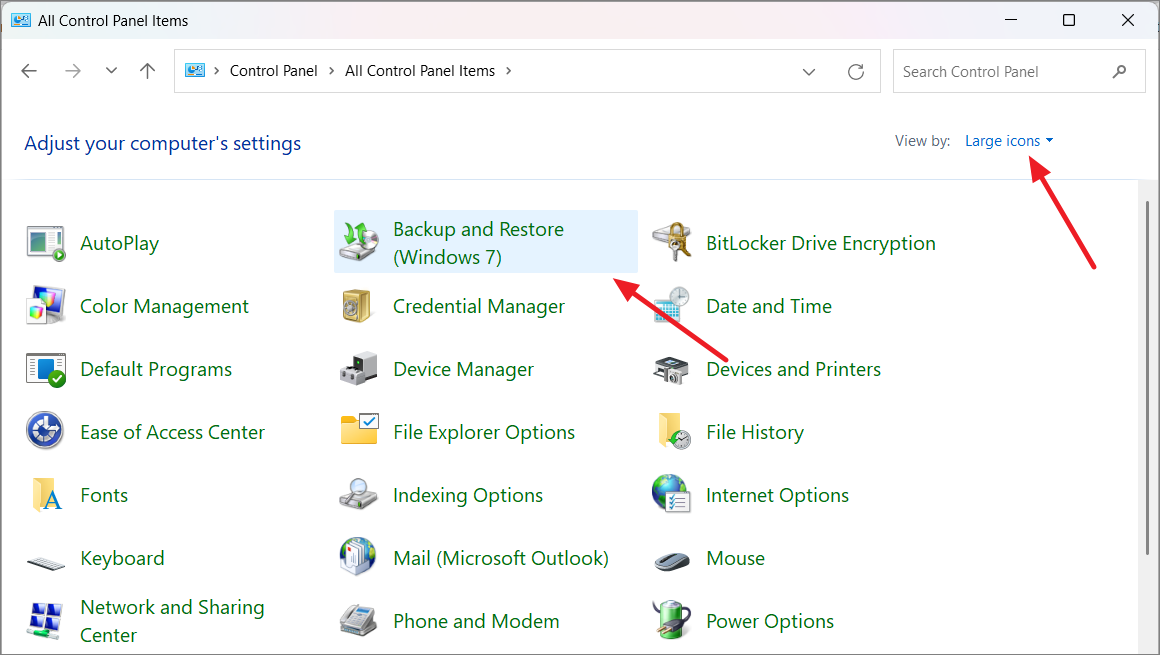Screen dimensions: 1160x655
Task: Click the search magnifier icon
Action: click(x=1119, y=72)
